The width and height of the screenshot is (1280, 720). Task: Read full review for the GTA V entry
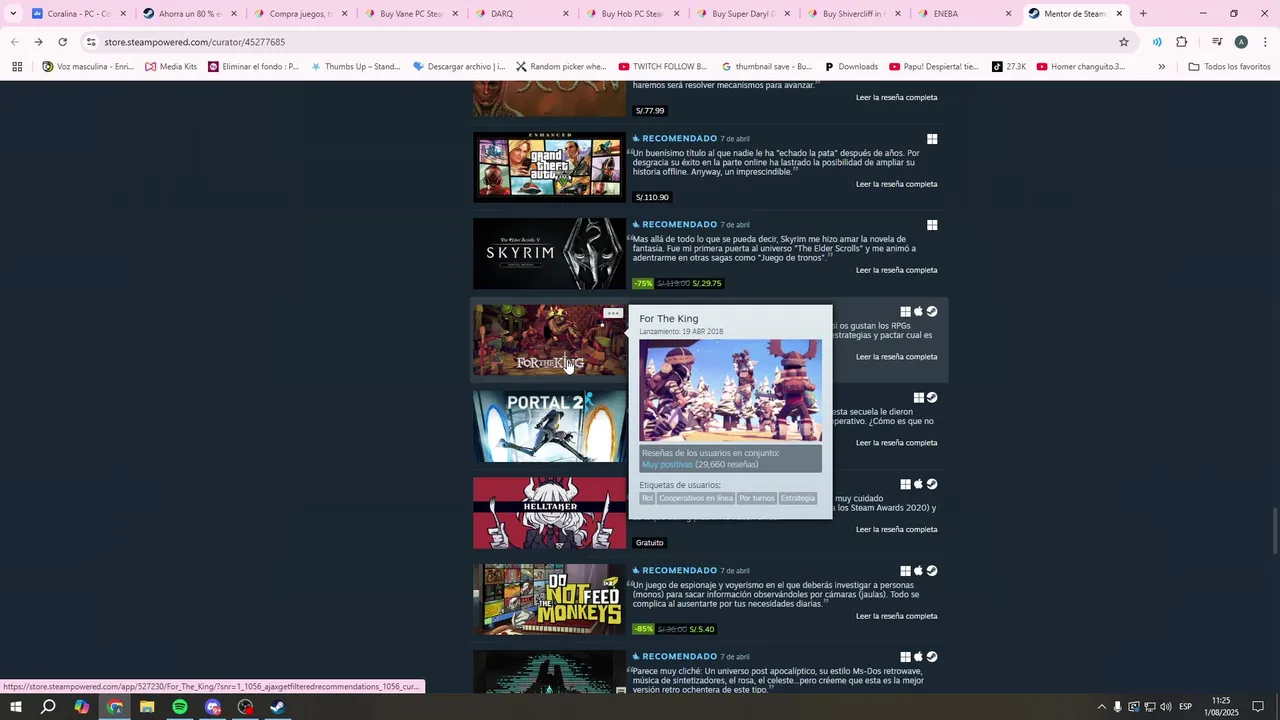point(896,184)
